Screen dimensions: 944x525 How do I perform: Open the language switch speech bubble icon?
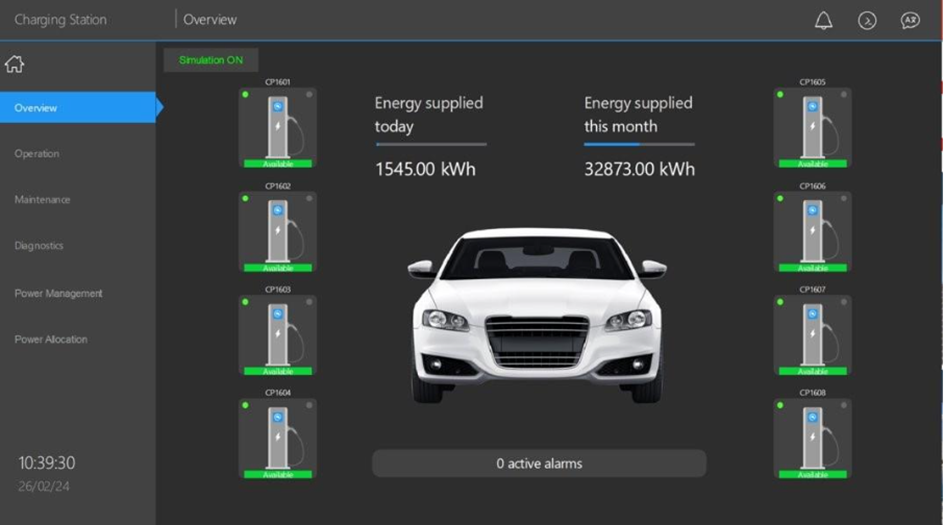910,20
